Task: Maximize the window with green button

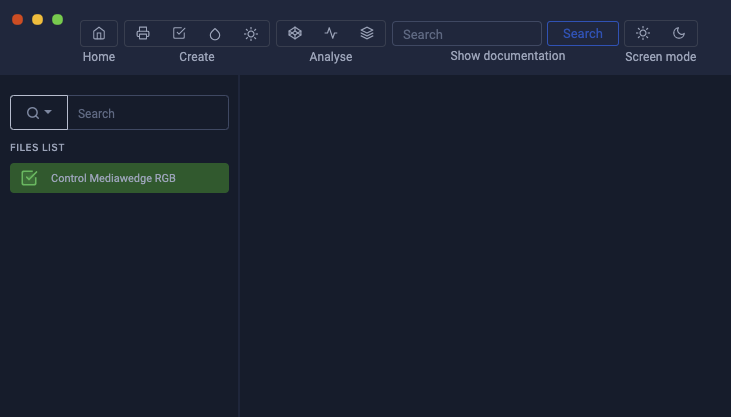Action: pos(58,20)
